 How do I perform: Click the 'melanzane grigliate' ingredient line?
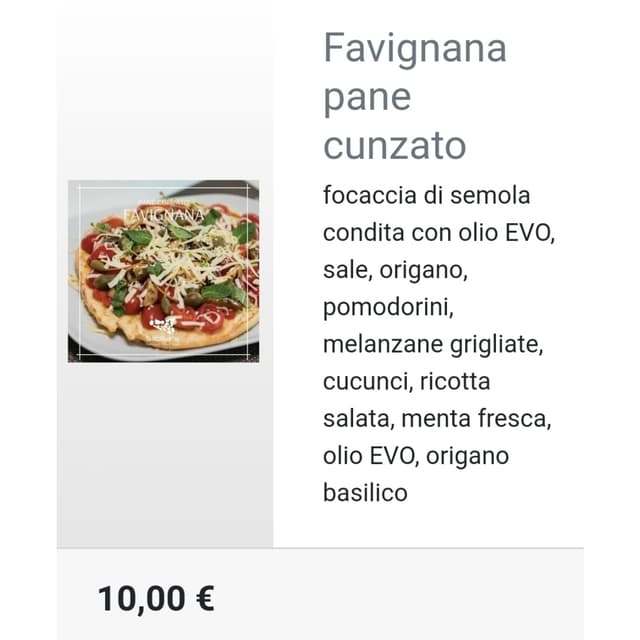pyautogui.click(x=433, y=344)
